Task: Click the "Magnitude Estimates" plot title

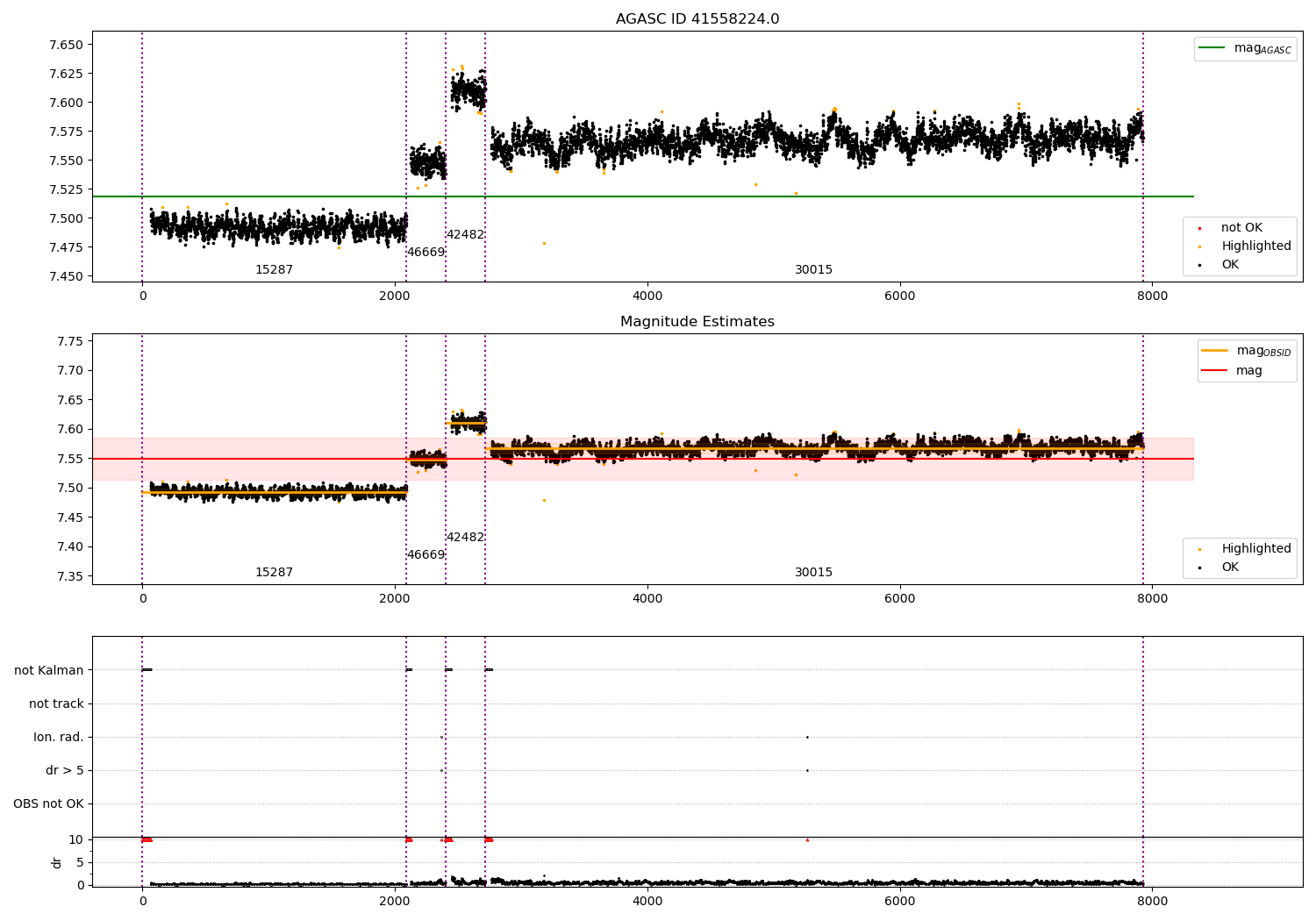Action: 697,322
